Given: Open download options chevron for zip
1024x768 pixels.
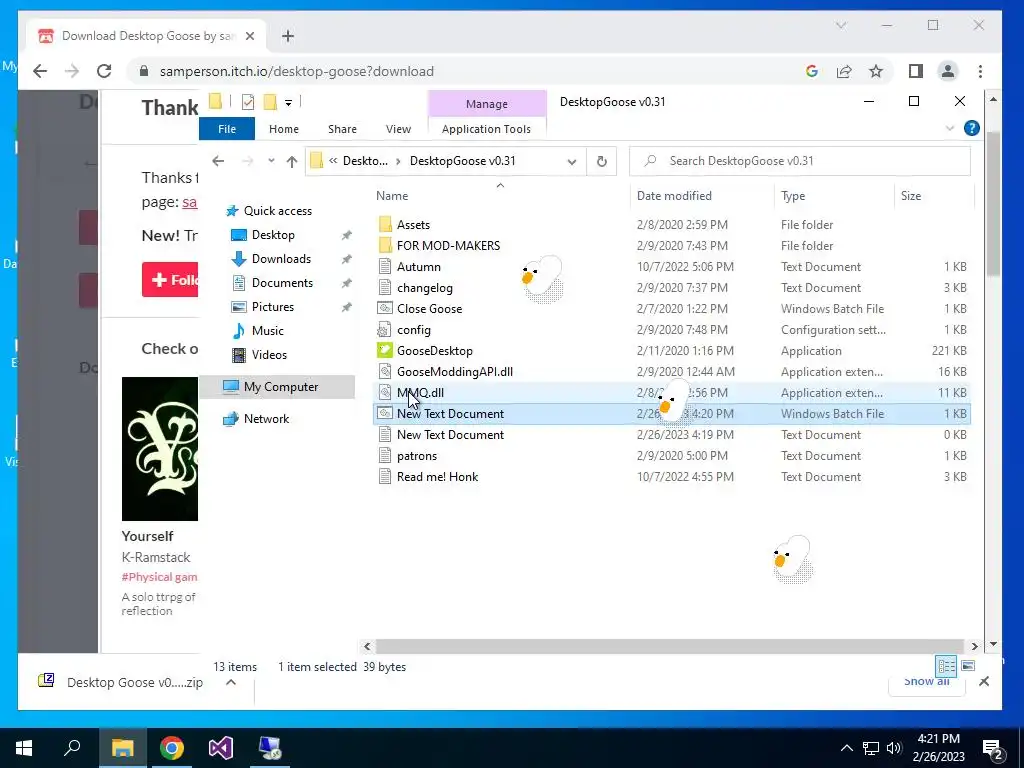Looking at the screenshot, I should tap(231, 682).
